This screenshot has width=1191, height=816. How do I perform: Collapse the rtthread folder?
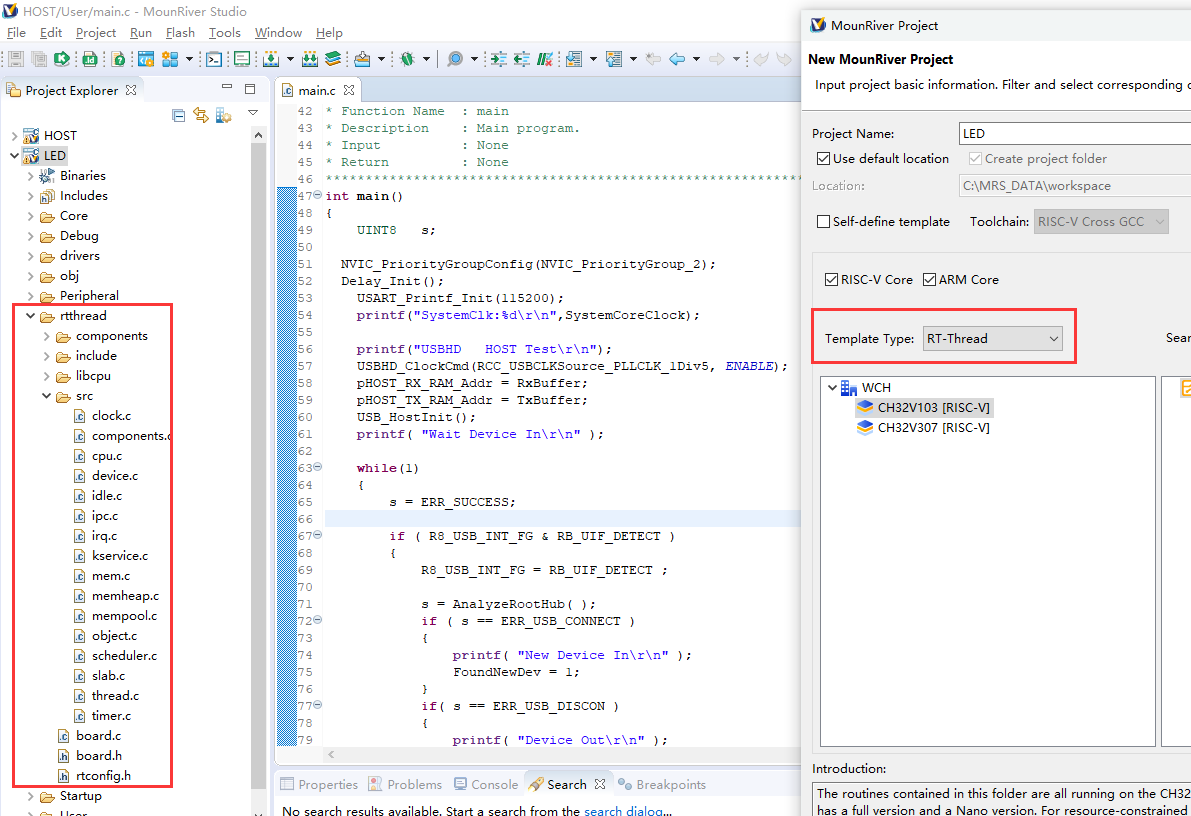coord(31,316)
